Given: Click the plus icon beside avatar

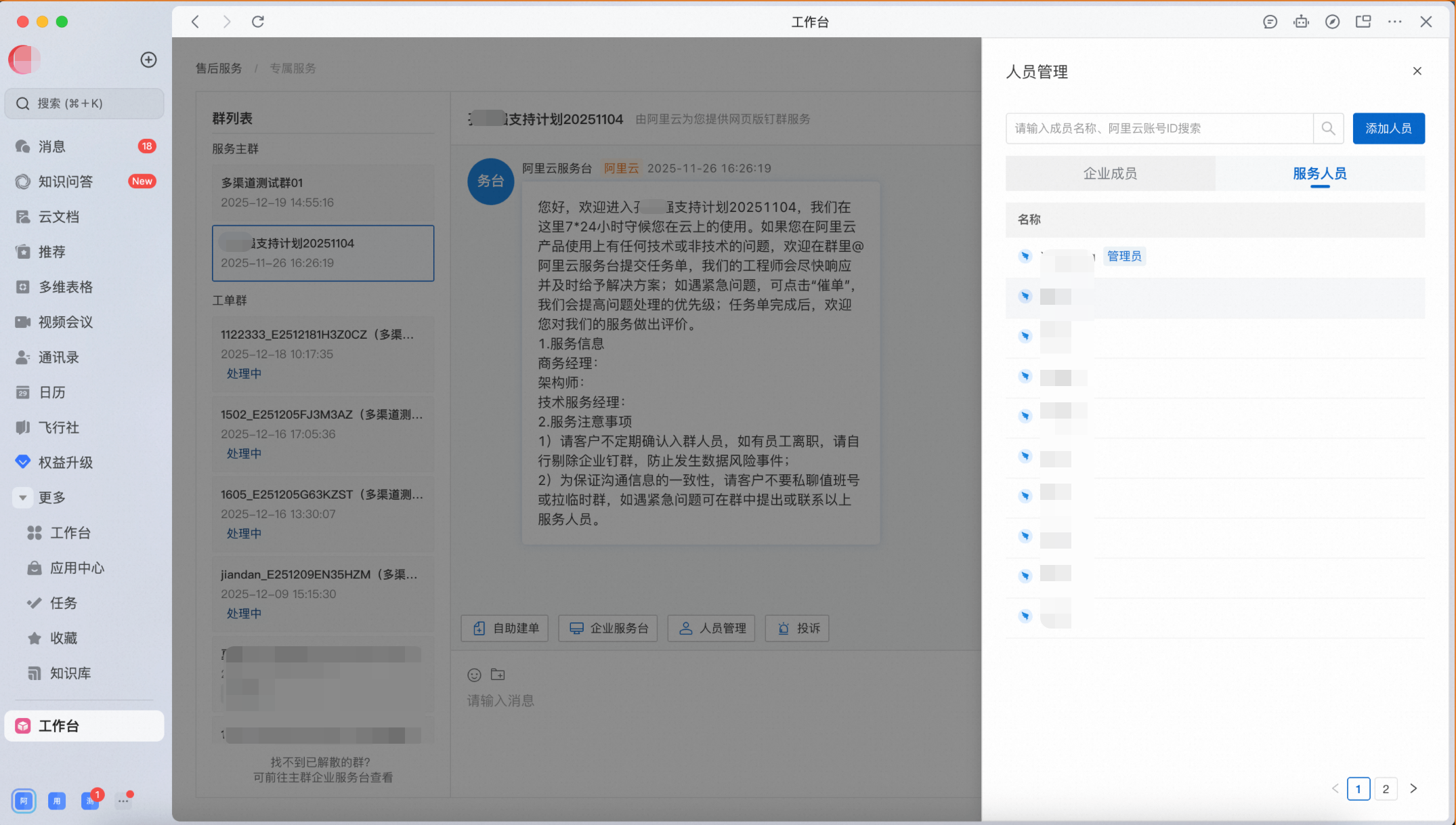Looking at the screenshot, I should tap(148, 60).
